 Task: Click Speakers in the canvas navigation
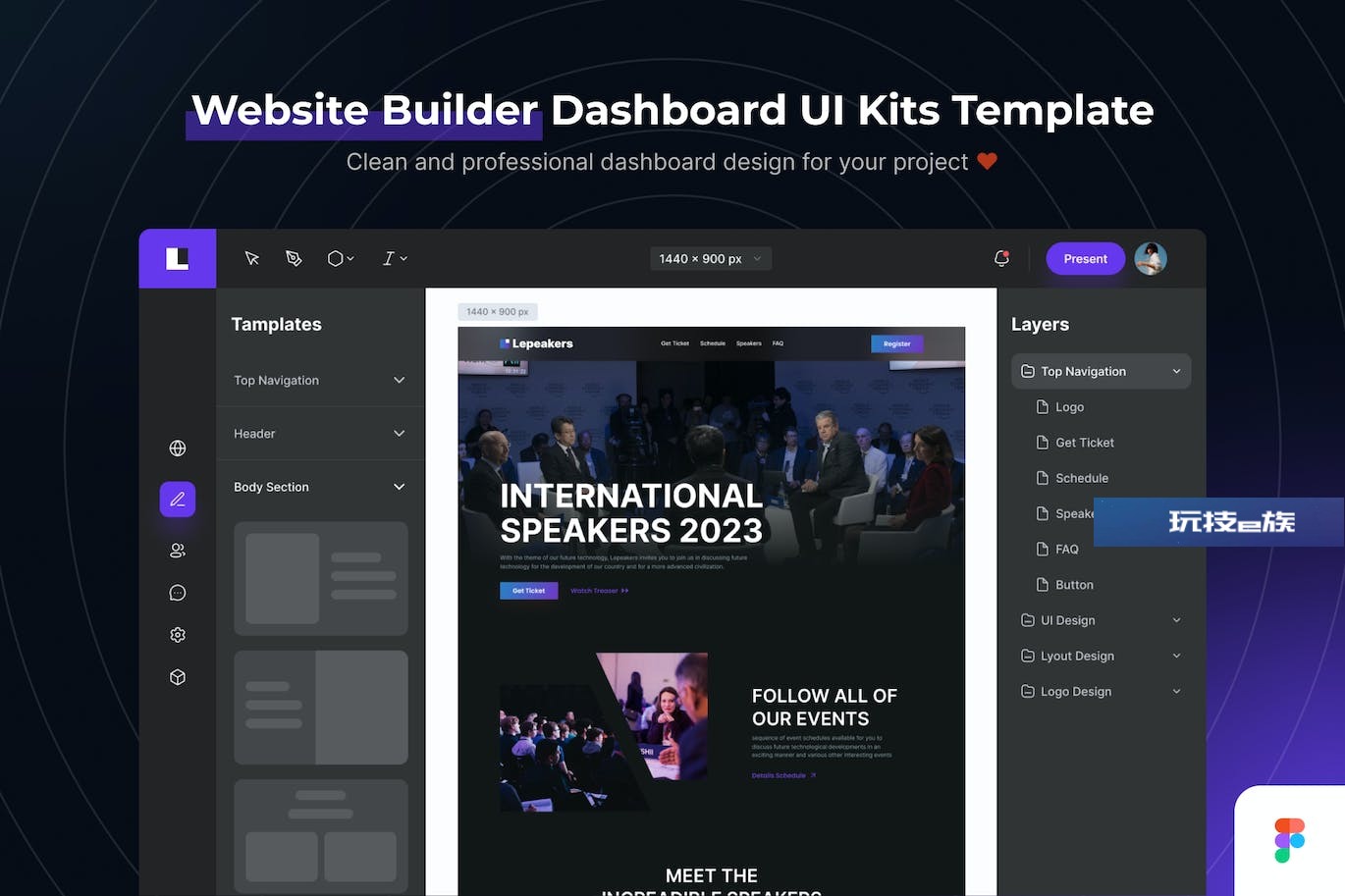749,343
